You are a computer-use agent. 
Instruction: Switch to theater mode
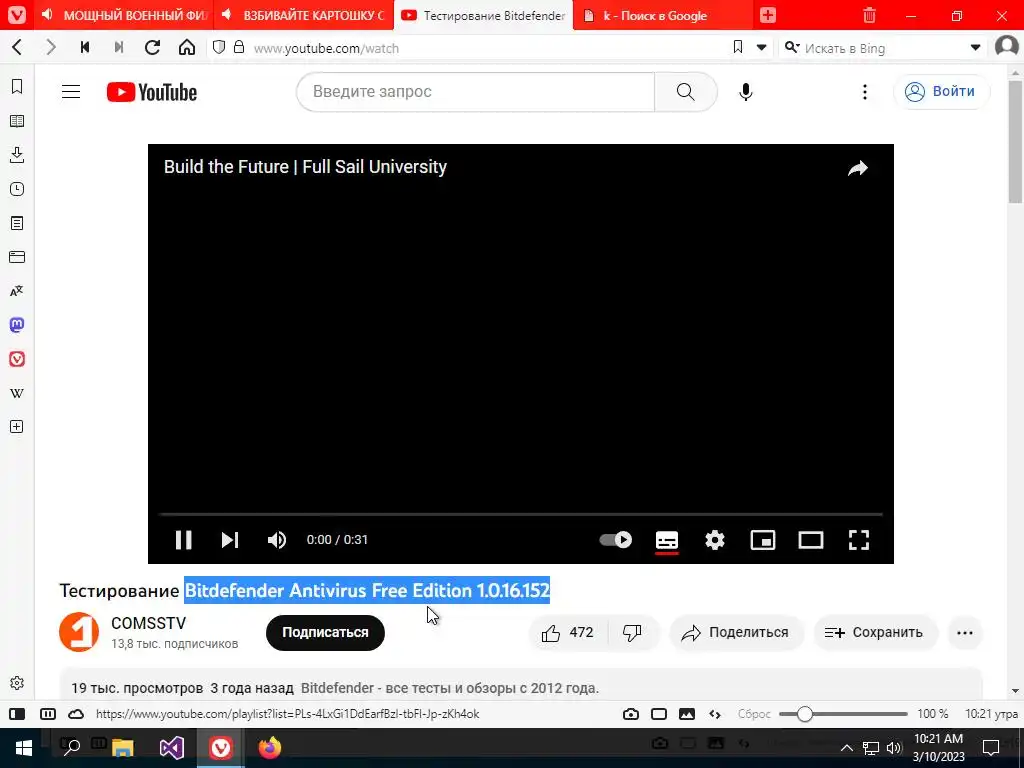(810, 540)
